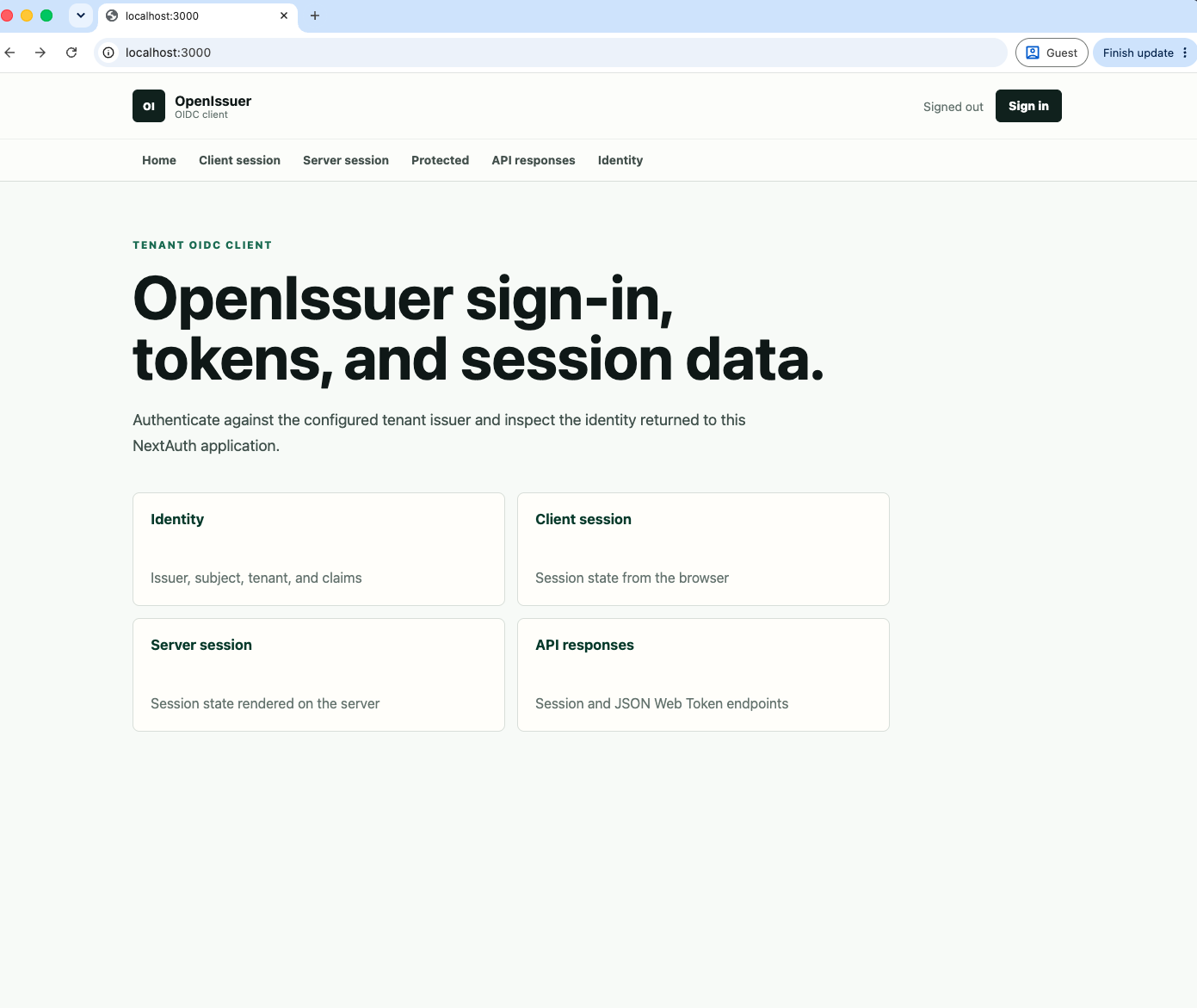This screenshot has width=1197, height=1008.
Task: Open the Identity nav item
Action: point(620,160)
